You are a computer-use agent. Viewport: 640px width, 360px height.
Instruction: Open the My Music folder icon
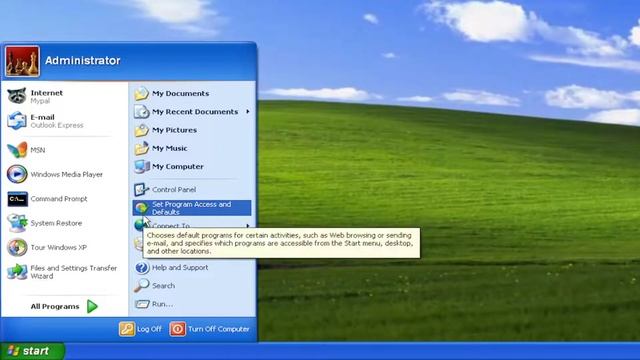[141, 148]
